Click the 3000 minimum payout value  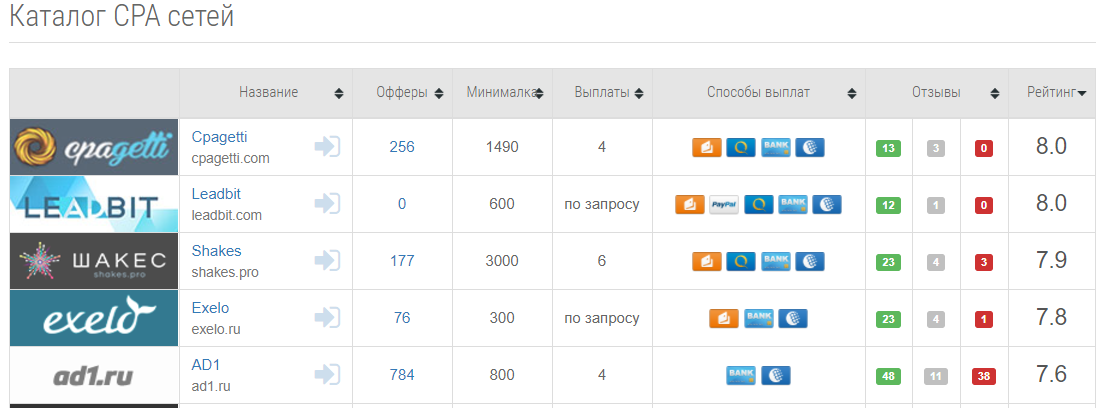[x=502, y=261]
